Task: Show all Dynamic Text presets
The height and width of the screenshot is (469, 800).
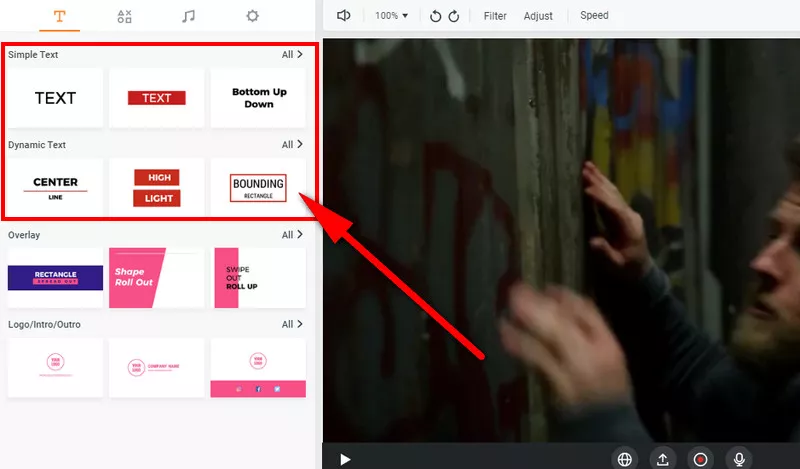Action: pyautogui.click(x=292, y=144)
